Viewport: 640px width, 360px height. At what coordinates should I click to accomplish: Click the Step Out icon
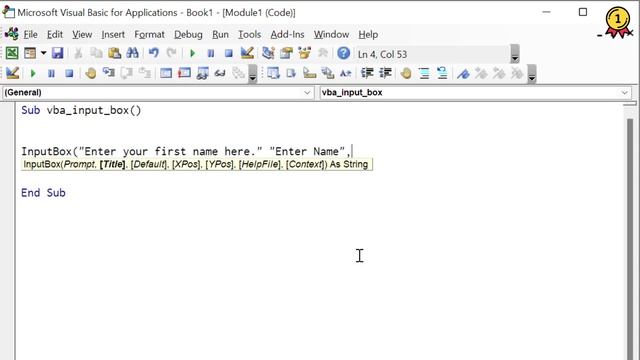(144, 73)
